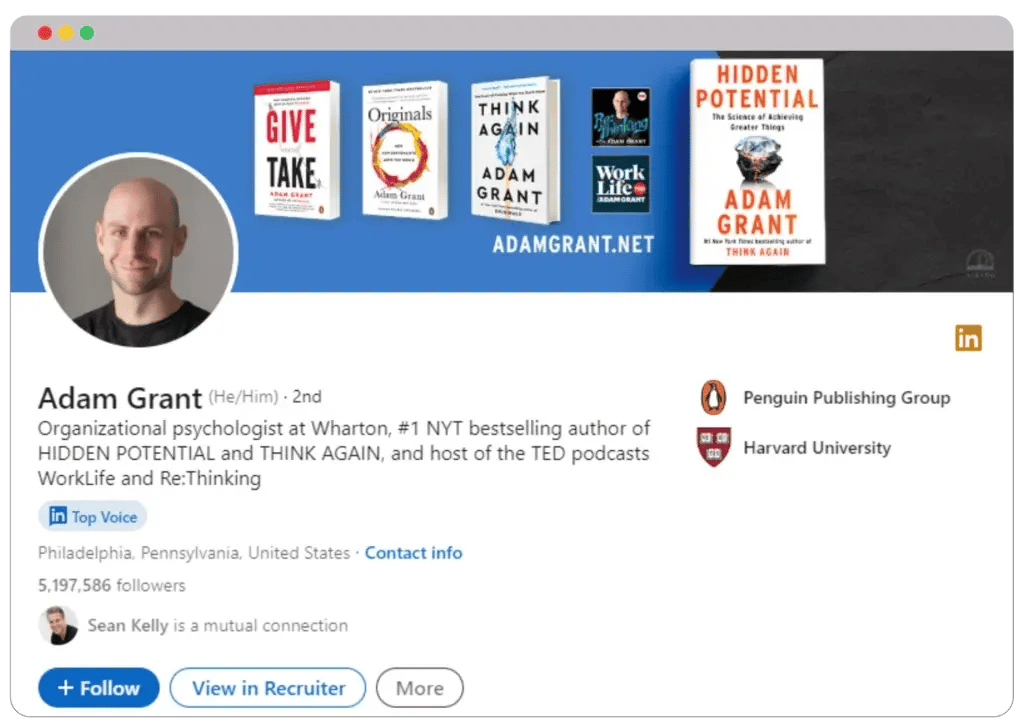Open Adam Grant's profile photo

138,251
